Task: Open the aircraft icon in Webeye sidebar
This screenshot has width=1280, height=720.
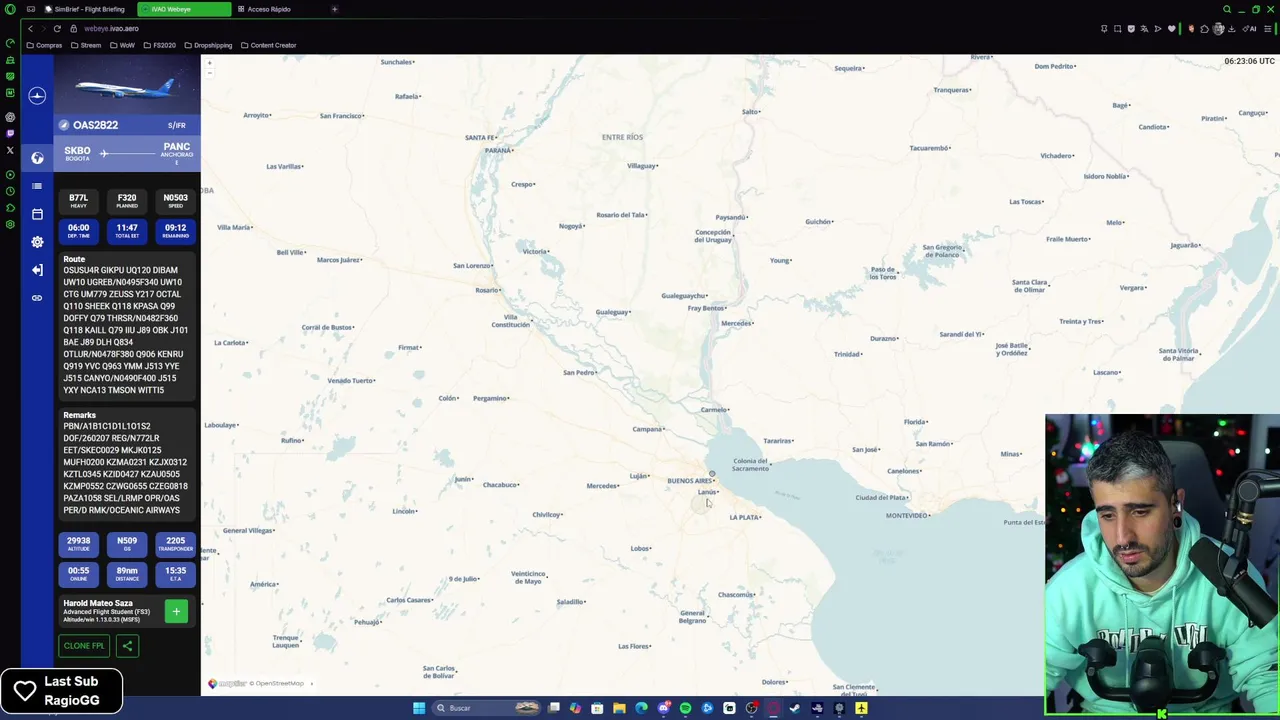Action: pyautogui.click(x=37, y=96)
